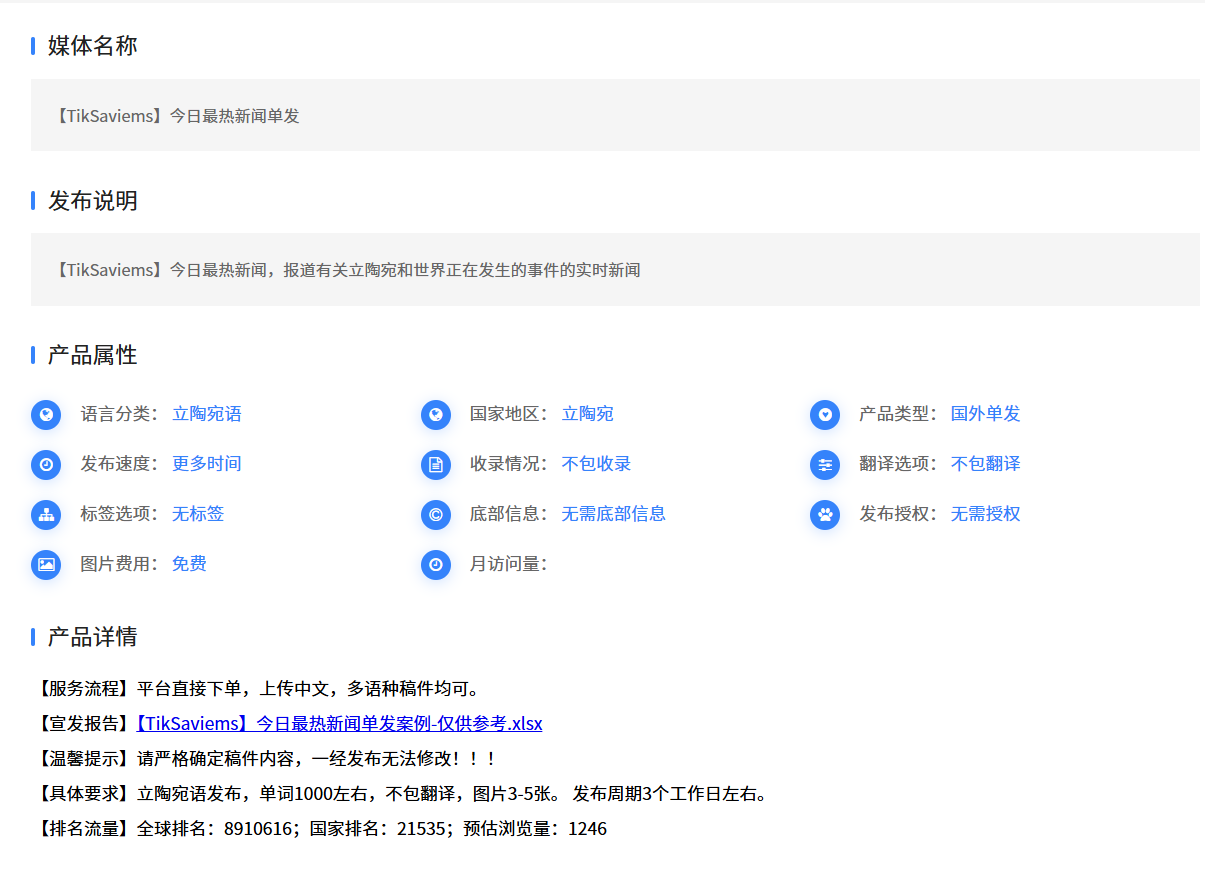Image resolution: width=1205 pixels, height=872 pixels.
Task: Click the 无需底部信息 value
Action: [x=613, y=514]
